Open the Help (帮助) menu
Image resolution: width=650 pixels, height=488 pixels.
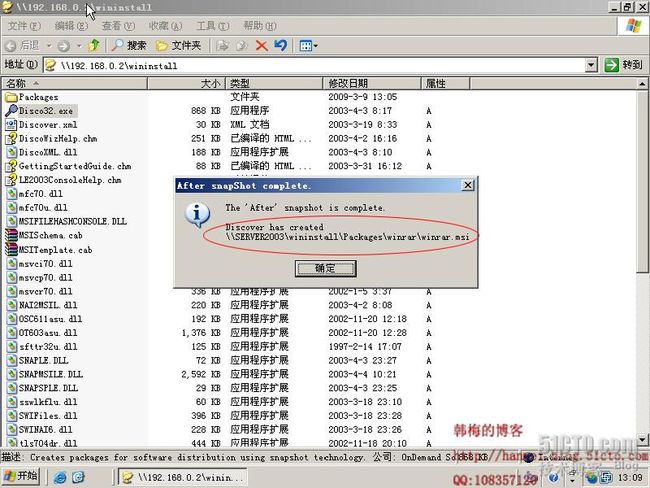[260, 26]
